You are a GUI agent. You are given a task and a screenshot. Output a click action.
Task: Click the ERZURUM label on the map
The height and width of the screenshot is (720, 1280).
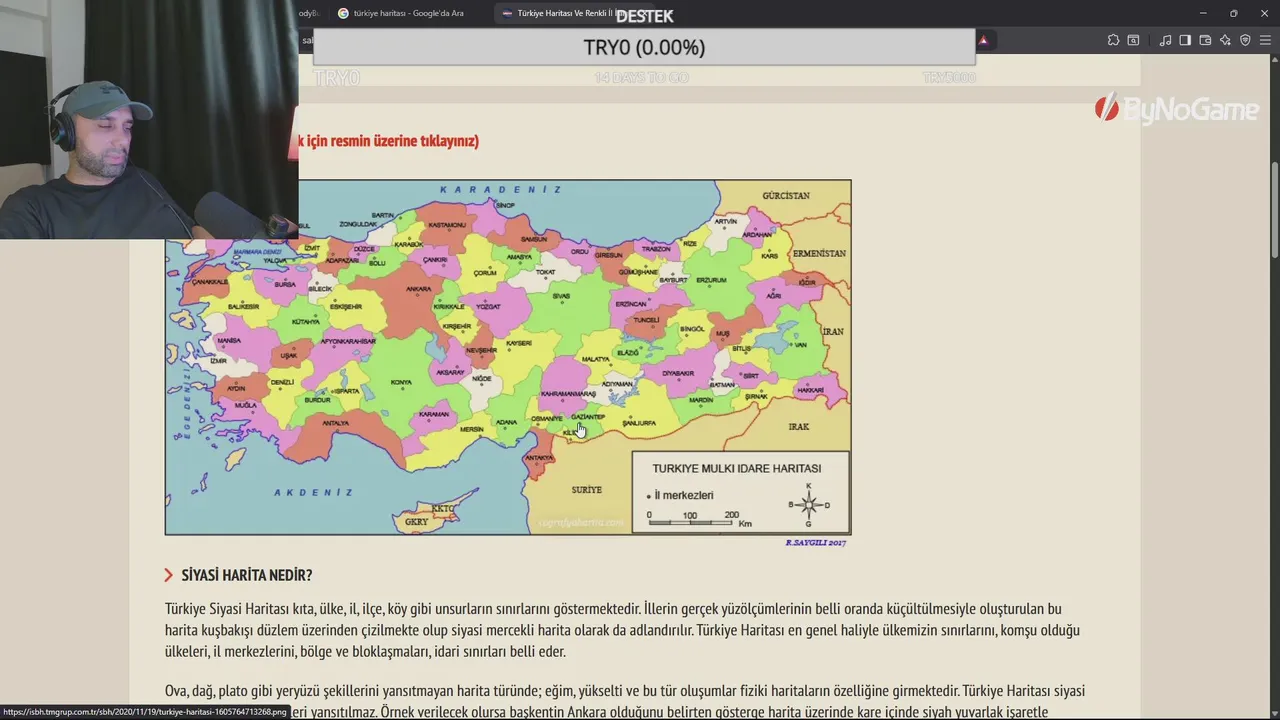coord(711,280)
